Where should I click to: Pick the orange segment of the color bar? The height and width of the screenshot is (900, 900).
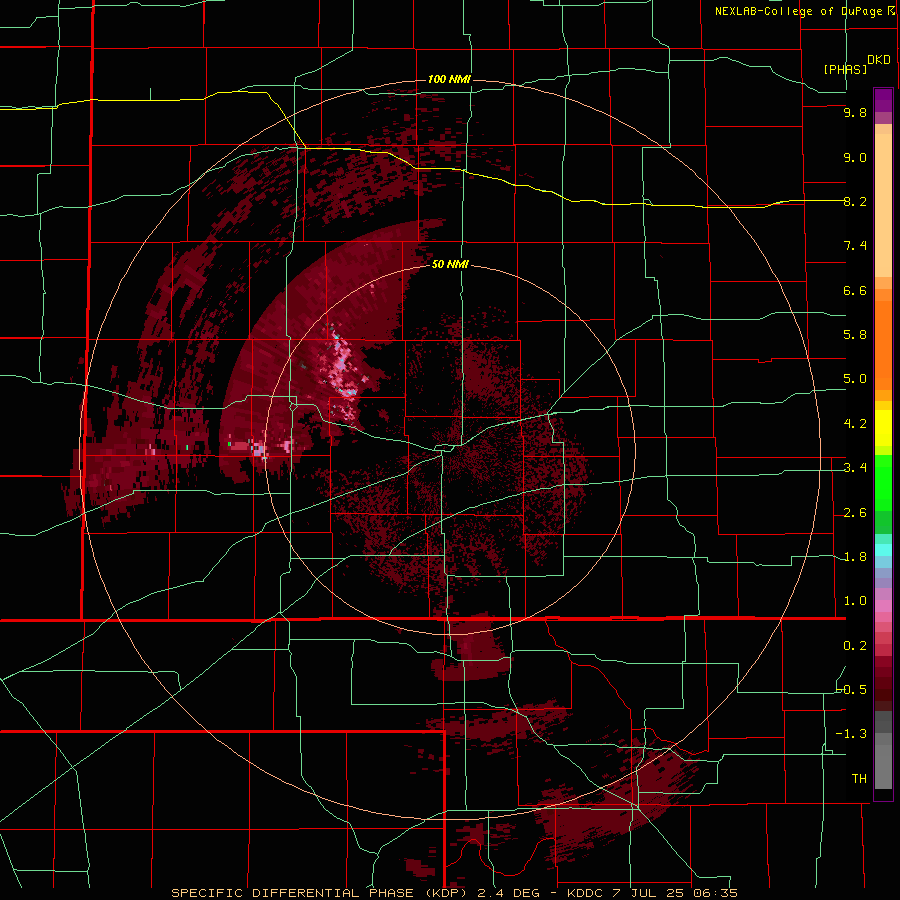(883, 346)
